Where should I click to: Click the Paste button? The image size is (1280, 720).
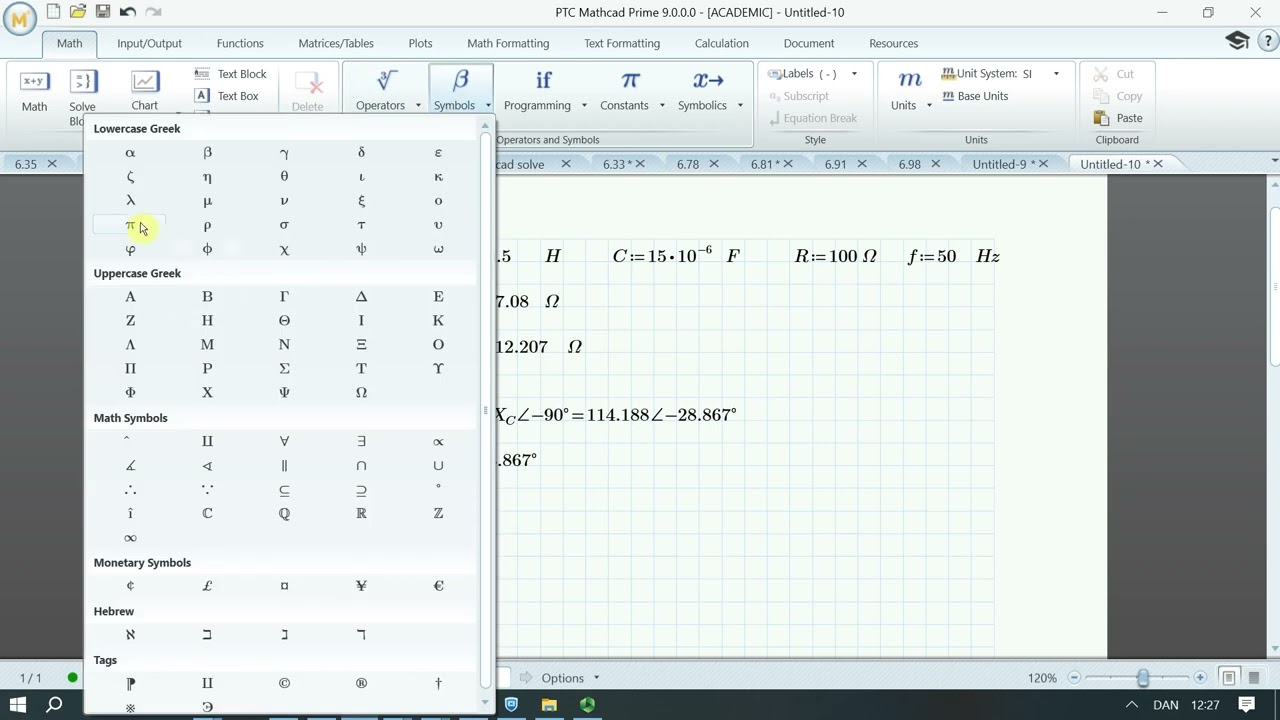pyautogui.click(x=1117, y=118)
